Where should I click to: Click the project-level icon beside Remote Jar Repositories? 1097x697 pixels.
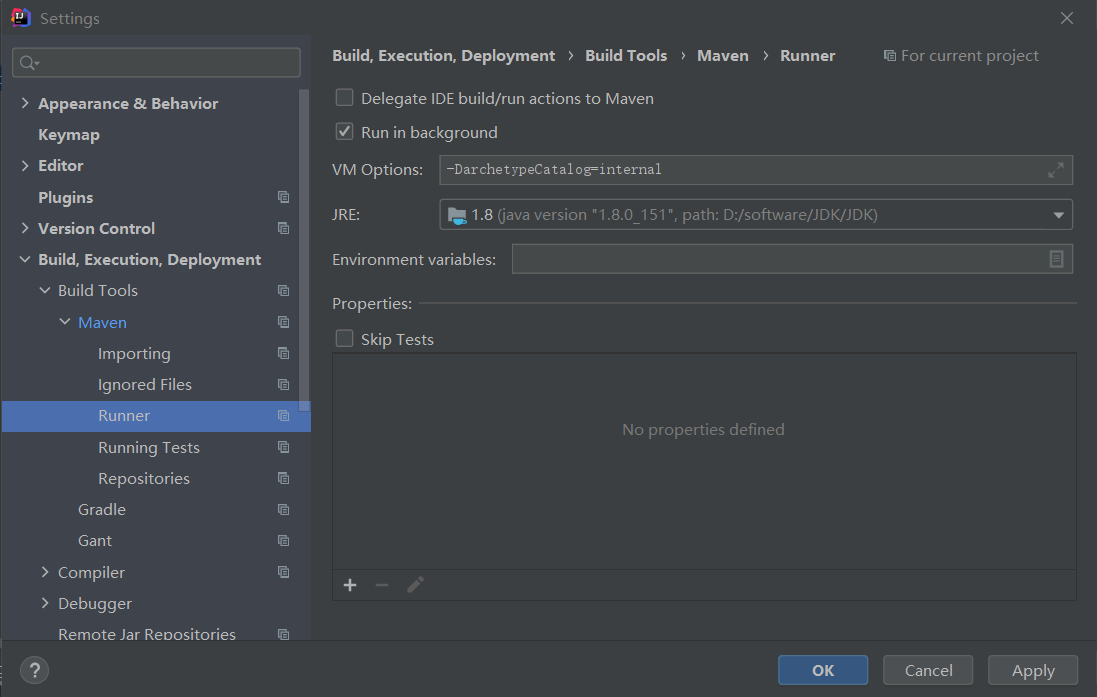tap(283, 634)
